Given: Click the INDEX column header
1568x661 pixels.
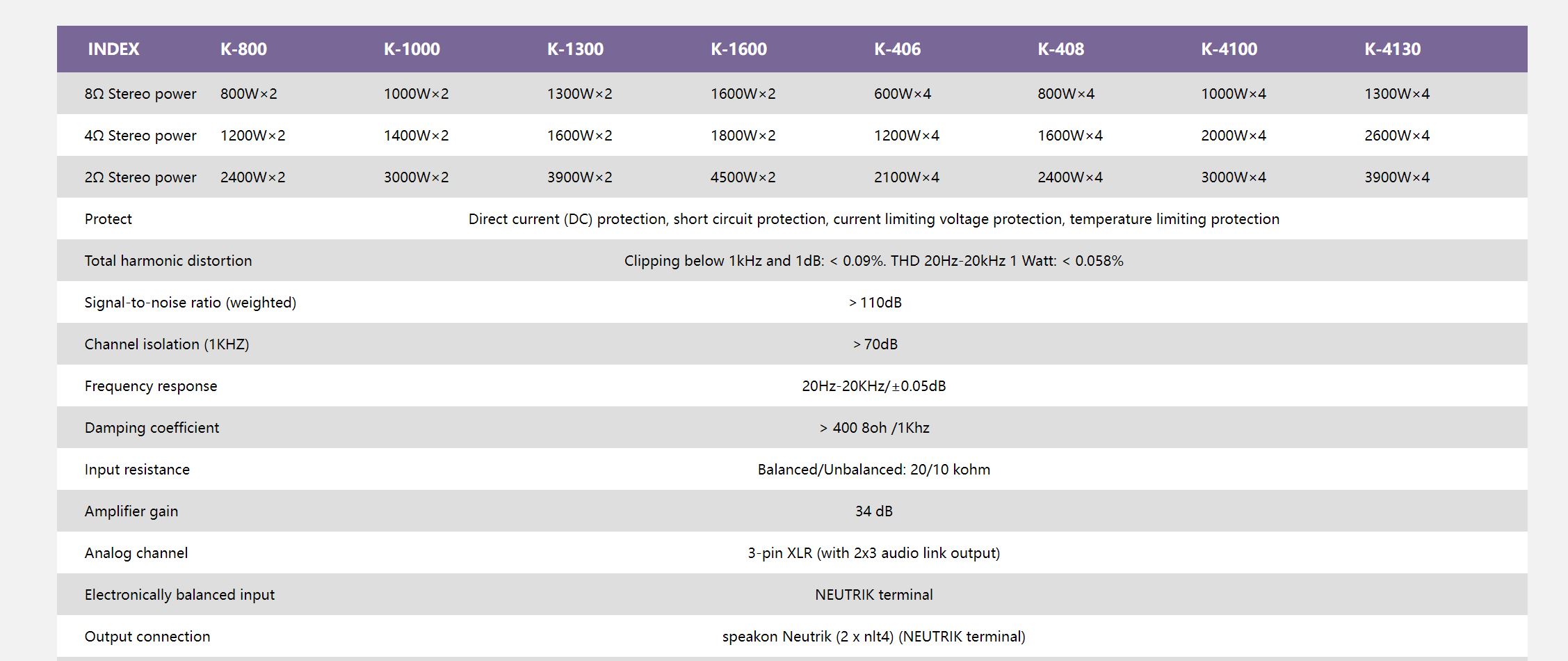Looking at the screenshot, I should (113, 49).
